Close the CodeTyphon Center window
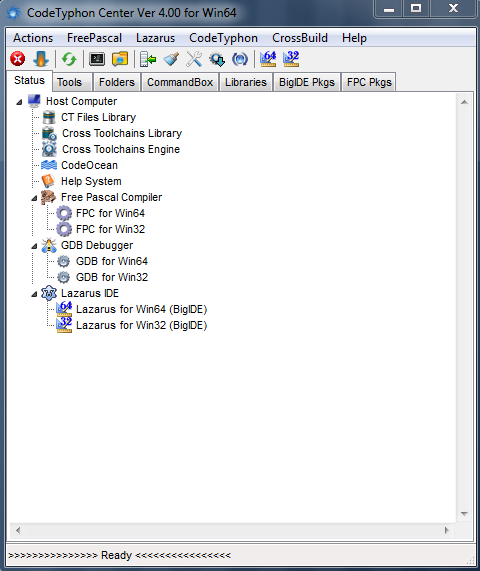The height and width of the screenshot is (571, 480). click(453, 9)
